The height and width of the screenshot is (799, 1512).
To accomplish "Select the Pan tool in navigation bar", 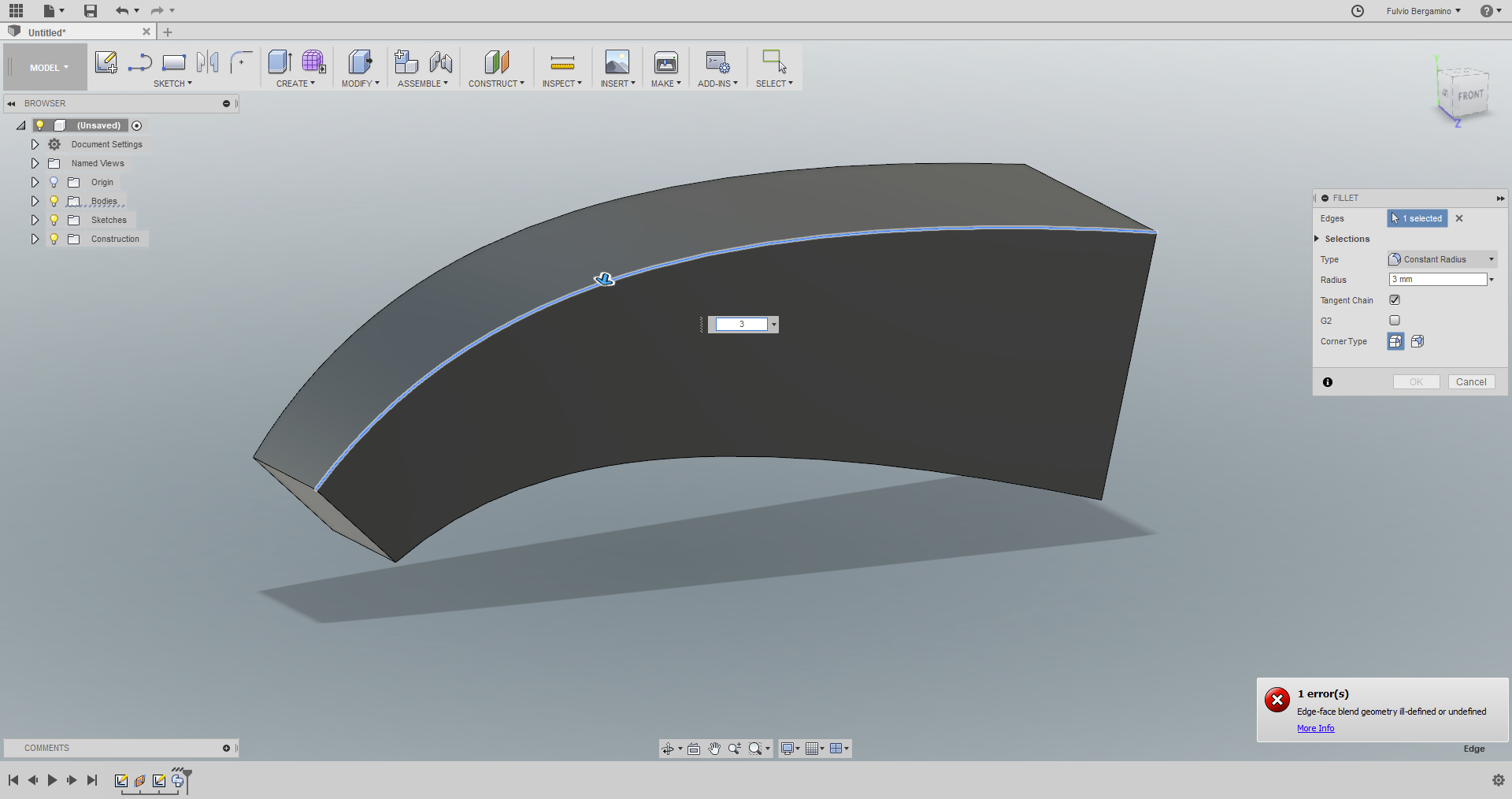I will (714, 749).
